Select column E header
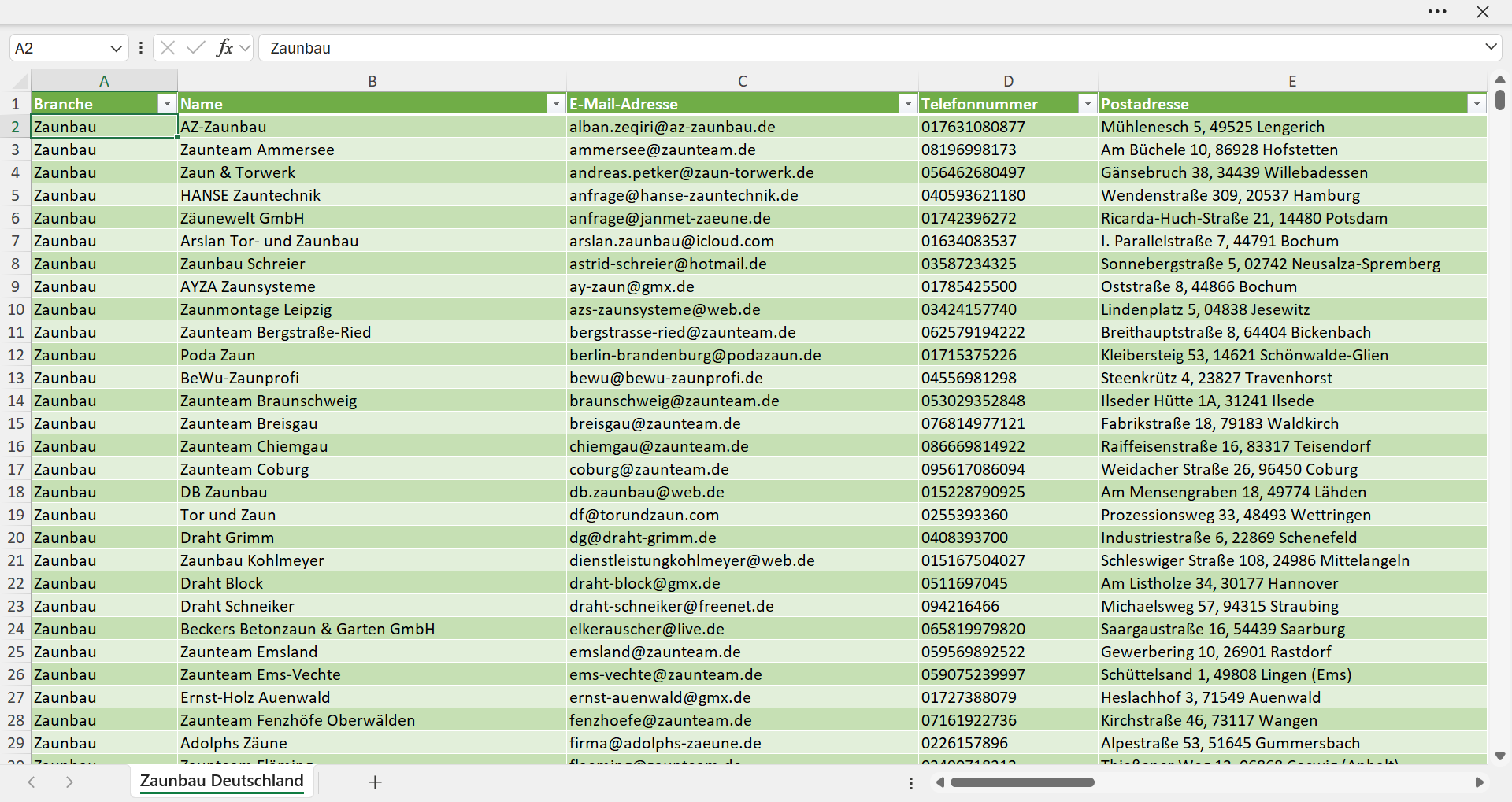The width and height of the screenshot is (1512, 802). (1292, 80)
